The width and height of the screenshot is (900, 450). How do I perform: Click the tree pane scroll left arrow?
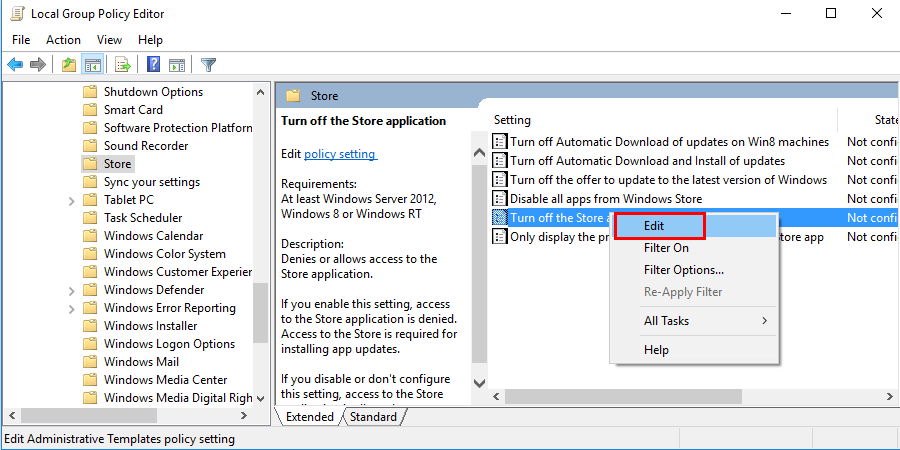pos(12,416)
